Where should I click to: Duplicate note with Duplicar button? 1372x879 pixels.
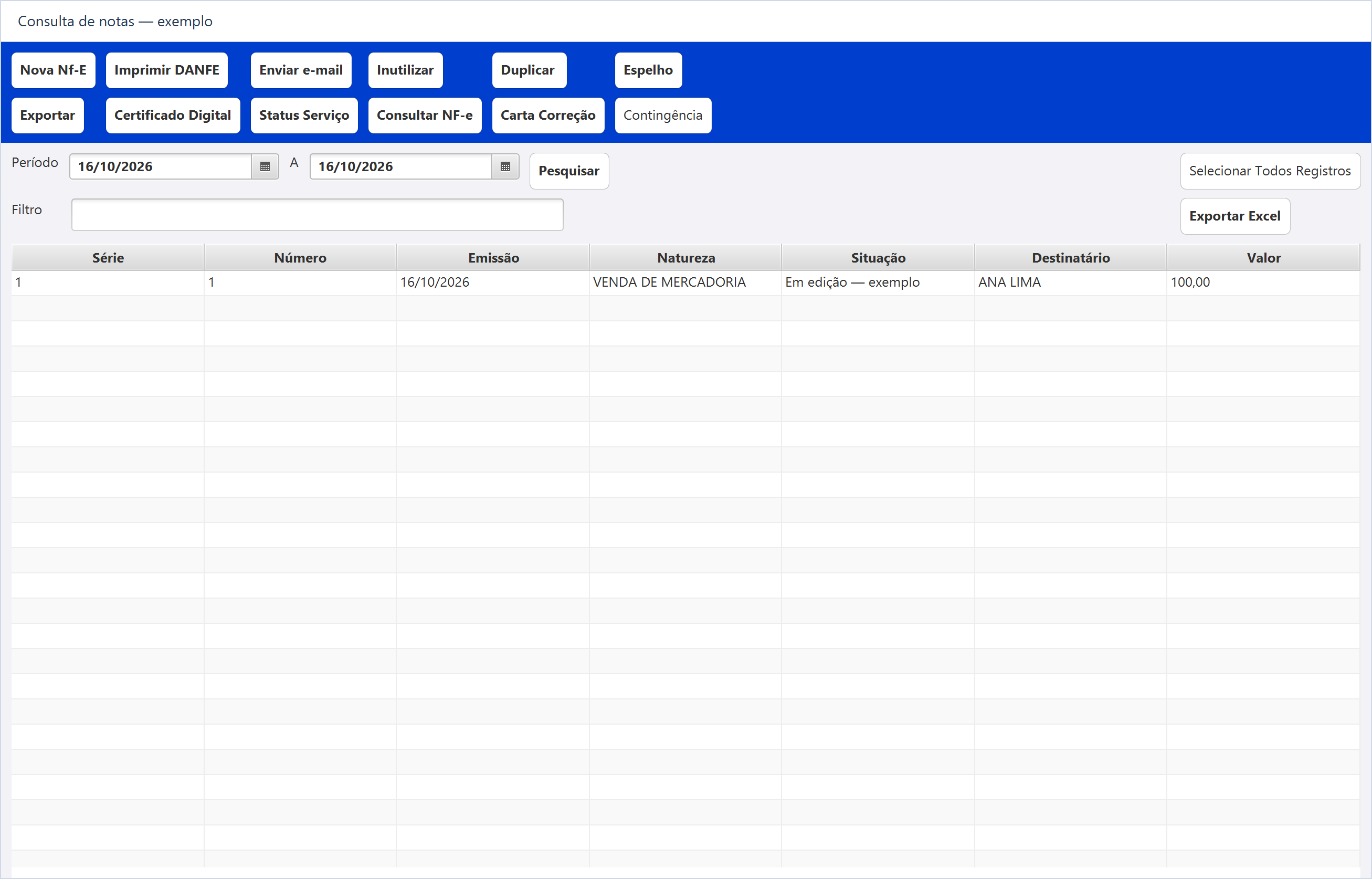coord(529,70)
